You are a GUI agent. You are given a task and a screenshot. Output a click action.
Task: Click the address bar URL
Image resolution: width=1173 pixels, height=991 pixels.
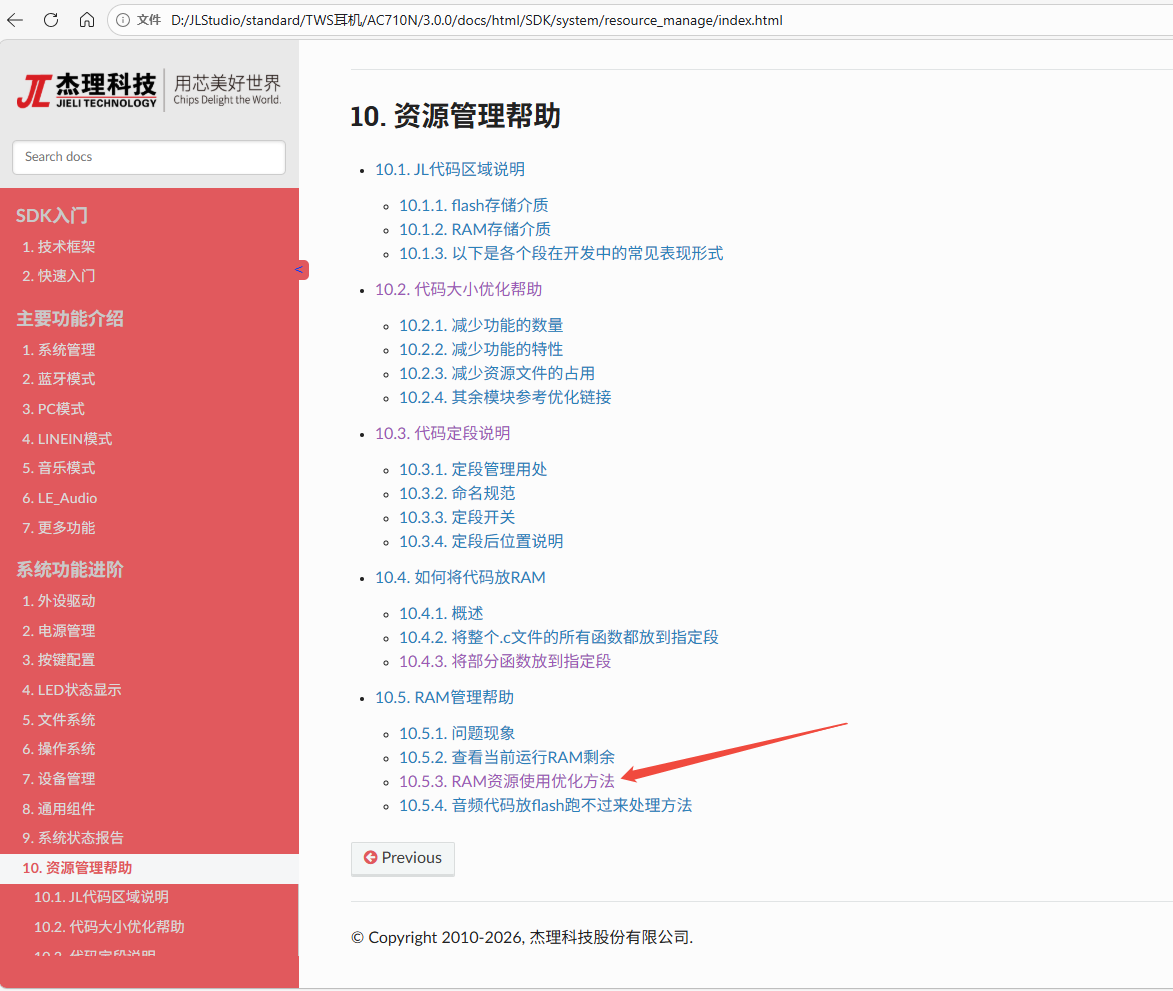click(477, 20)
